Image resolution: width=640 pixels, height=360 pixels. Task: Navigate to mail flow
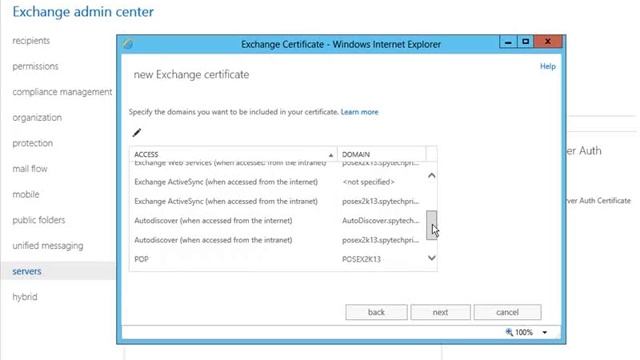(30, 169)
